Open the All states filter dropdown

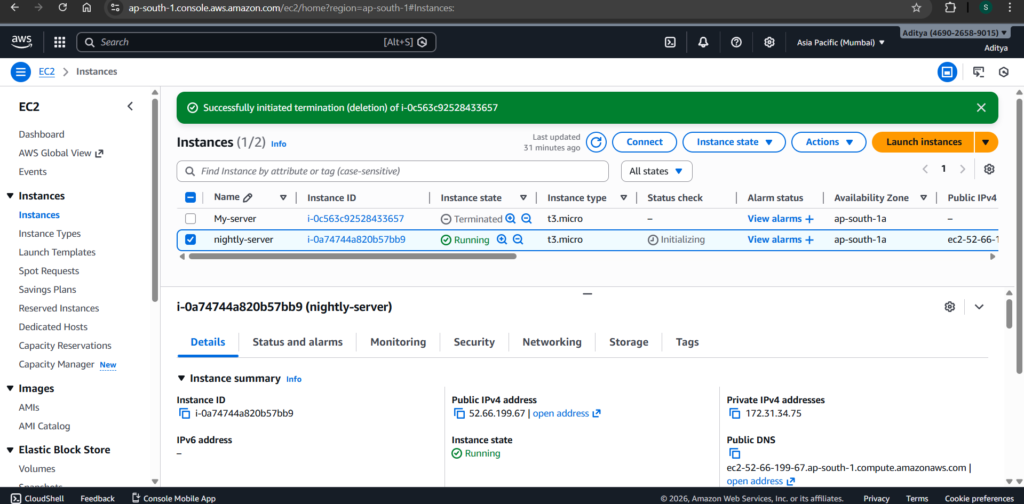[x=656, y=171]
